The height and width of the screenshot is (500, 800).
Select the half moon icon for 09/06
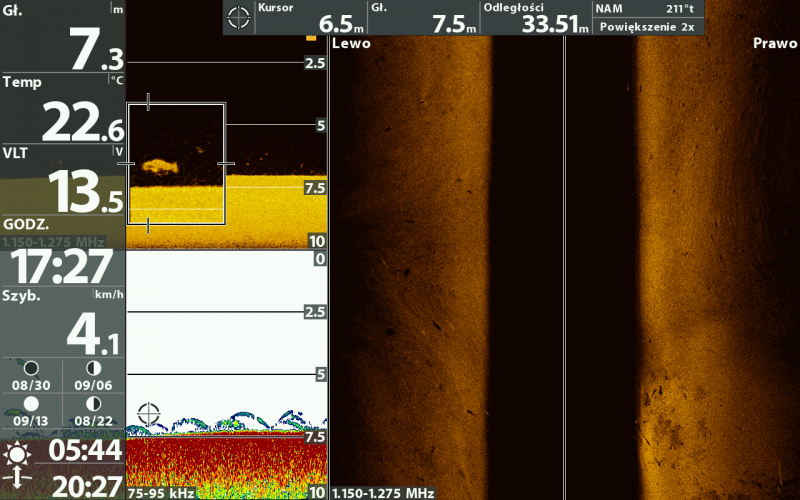[x=93, y=369]
